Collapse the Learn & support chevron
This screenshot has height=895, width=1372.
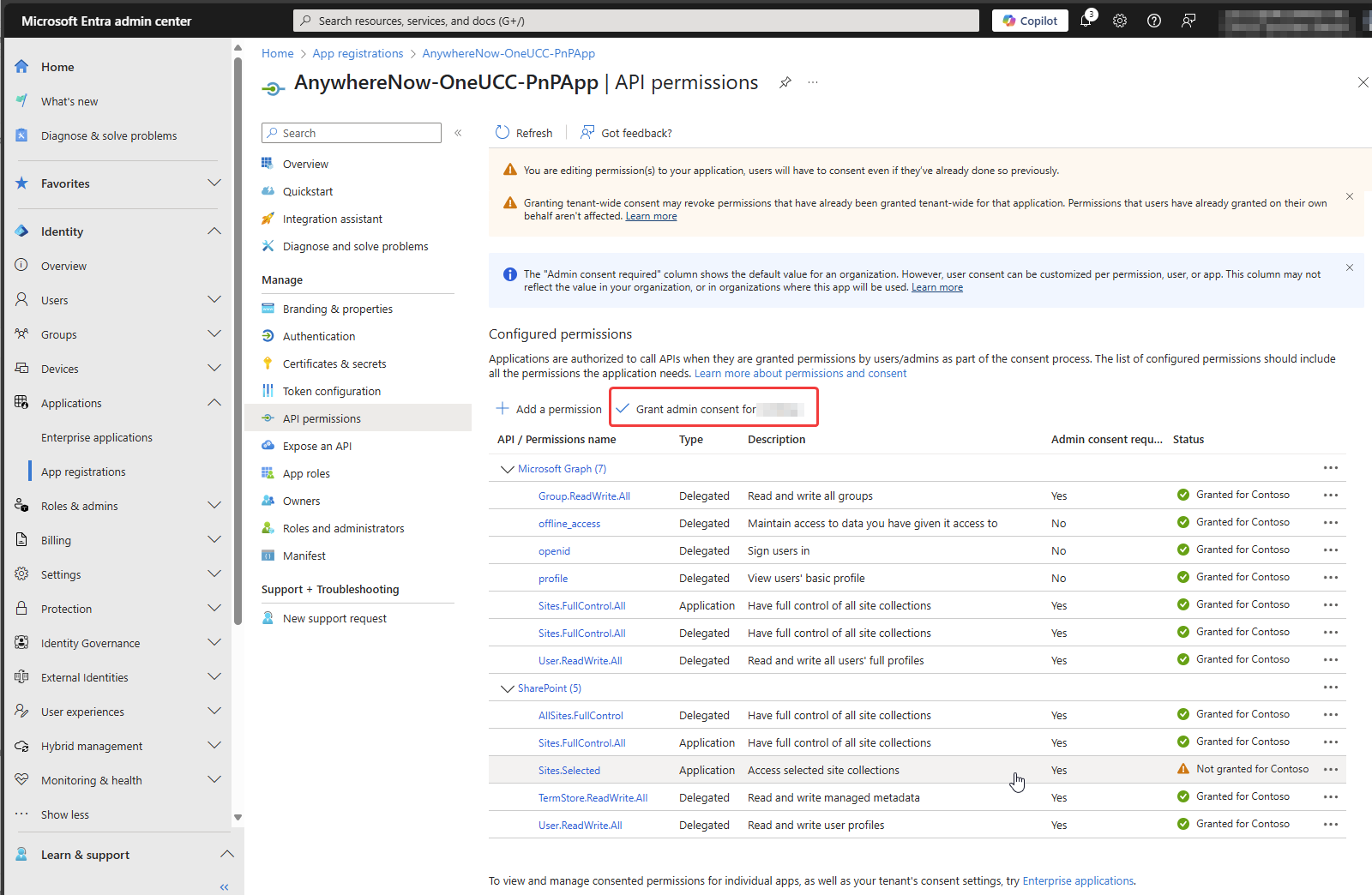pyautogui.click(x=227, y=854)
